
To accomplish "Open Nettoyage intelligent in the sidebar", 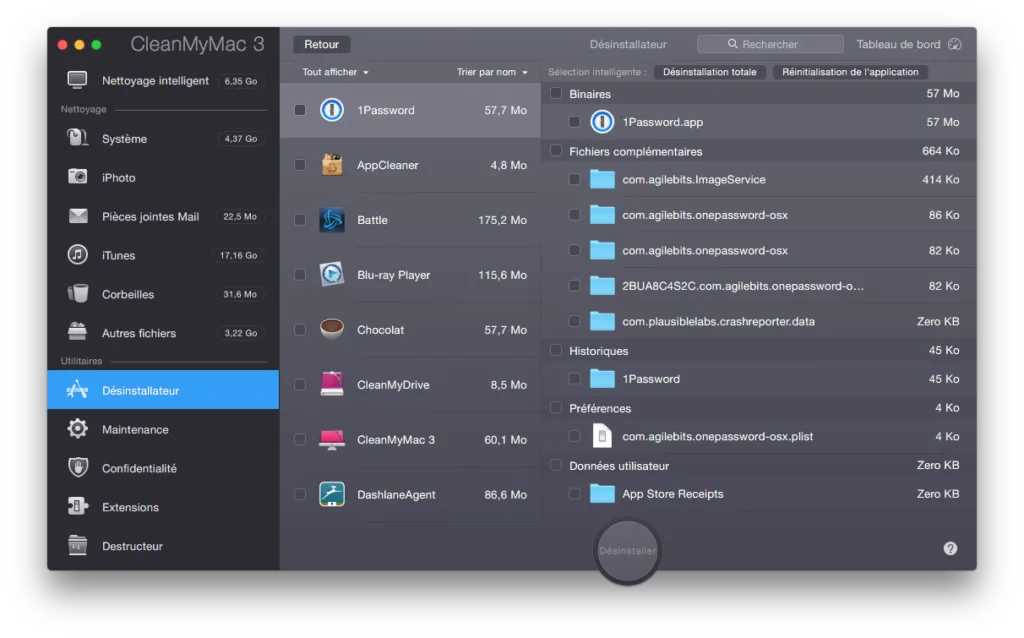I will click(x=163, y=80).
